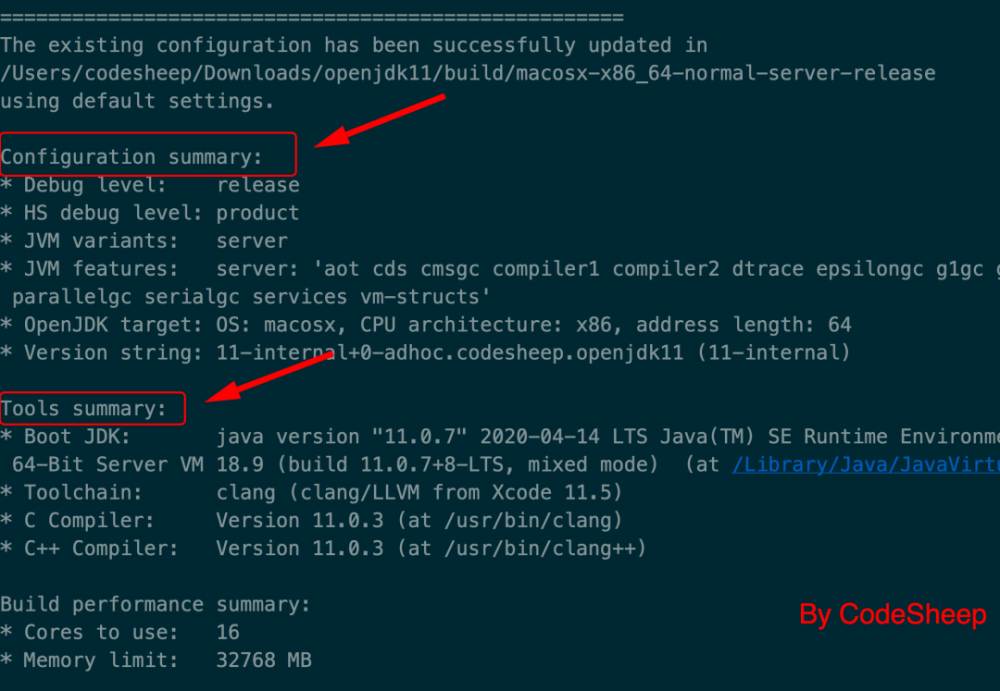Click the C++ Compiler /usr/bin/clang++ line
Viewport: 1000px width, 691px height.
tap(324, 548)
